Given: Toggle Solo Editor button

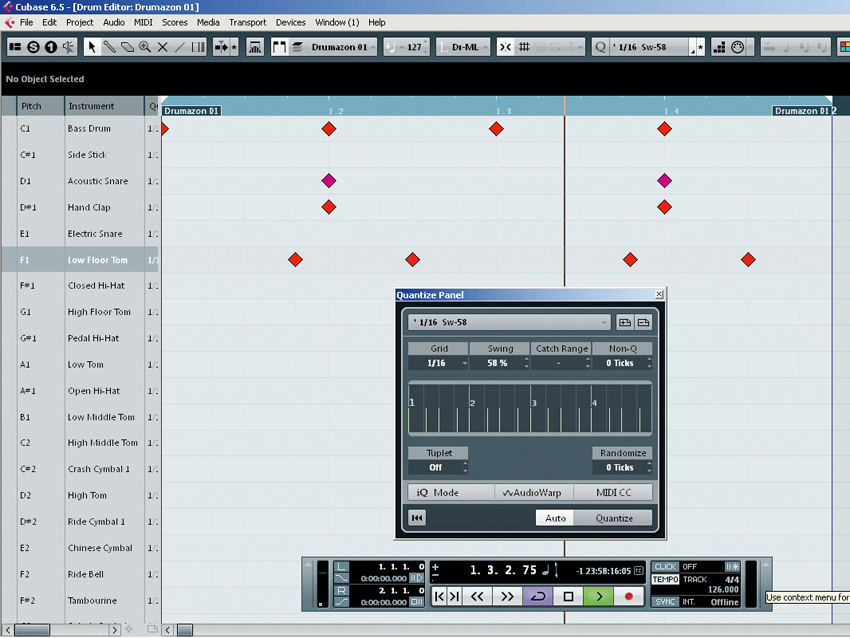Looking at the screenshot, I should tap(33, 47).
